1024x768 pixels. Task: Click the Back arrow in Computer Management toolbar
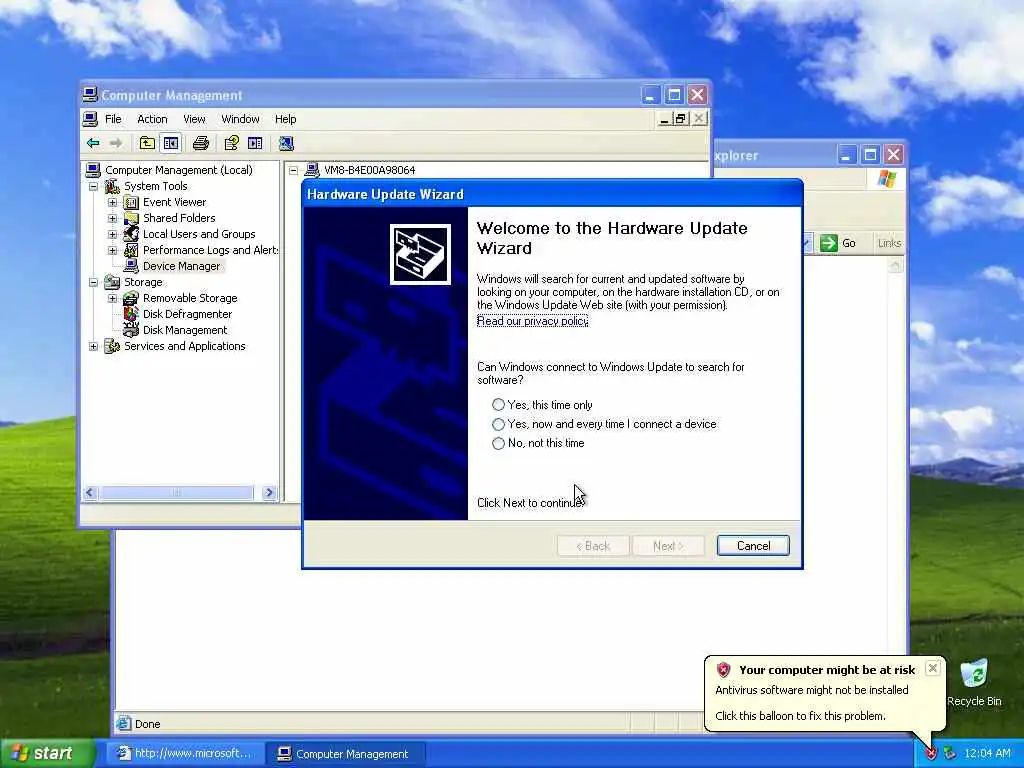pos(93,143)
